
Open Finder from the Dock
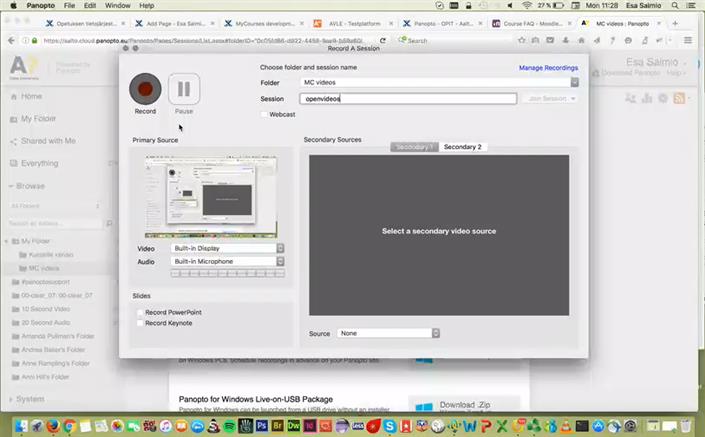click(x=21, y=425)
